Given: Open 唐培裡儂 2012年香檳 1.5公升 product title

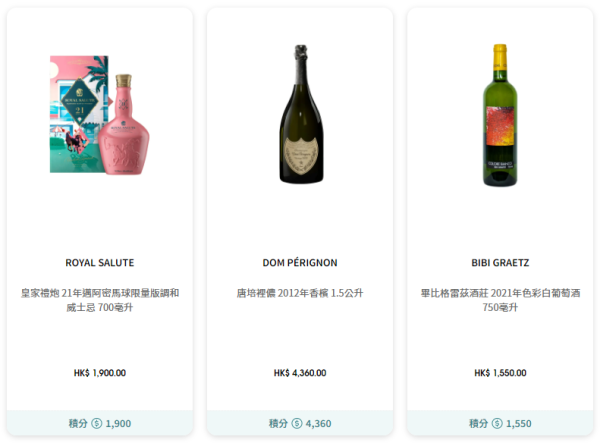Looking at the screenshot, I should click(300, 293).
